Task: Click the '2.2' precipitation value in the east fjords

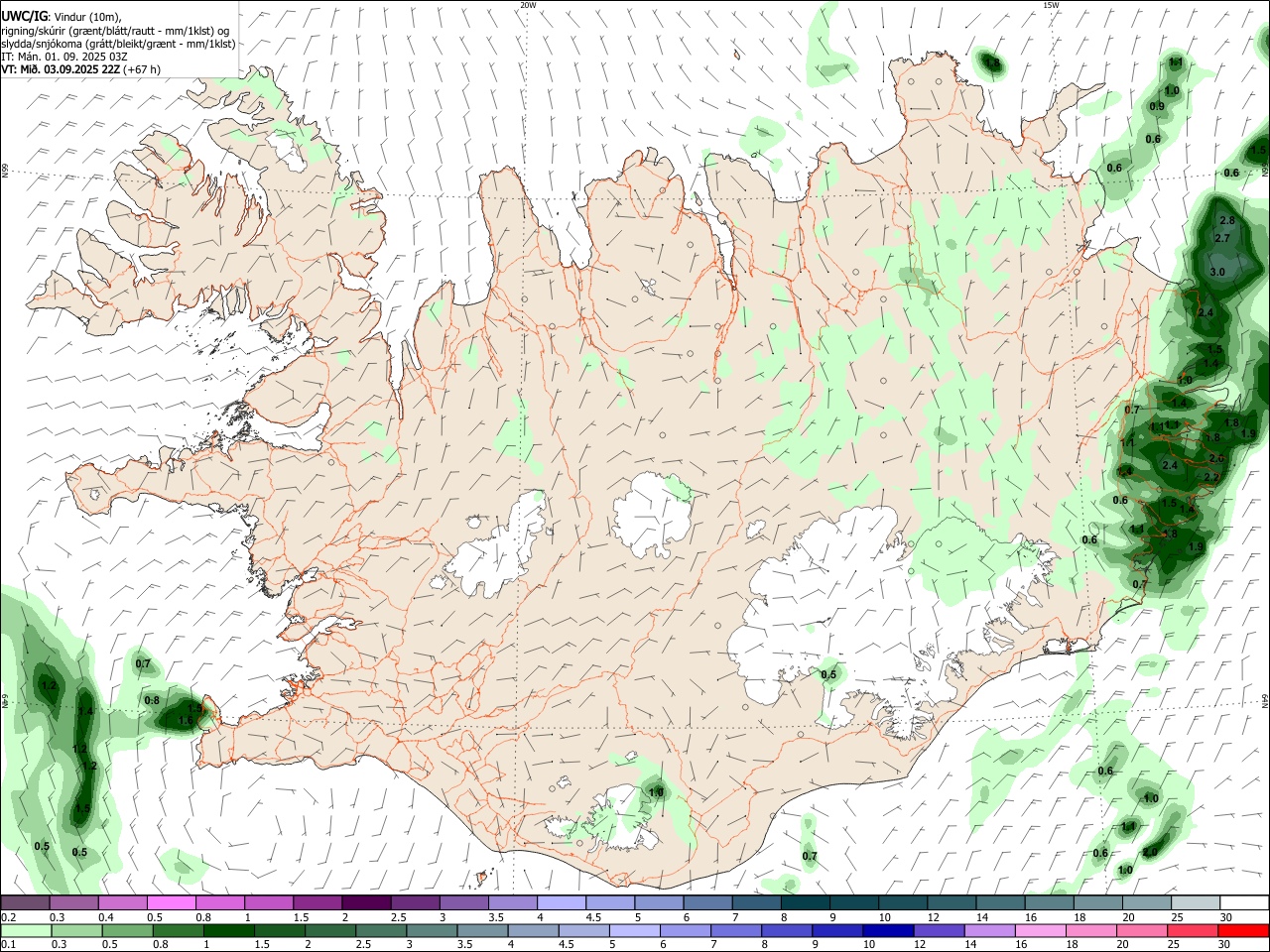Action: [x=1210, y=477]
